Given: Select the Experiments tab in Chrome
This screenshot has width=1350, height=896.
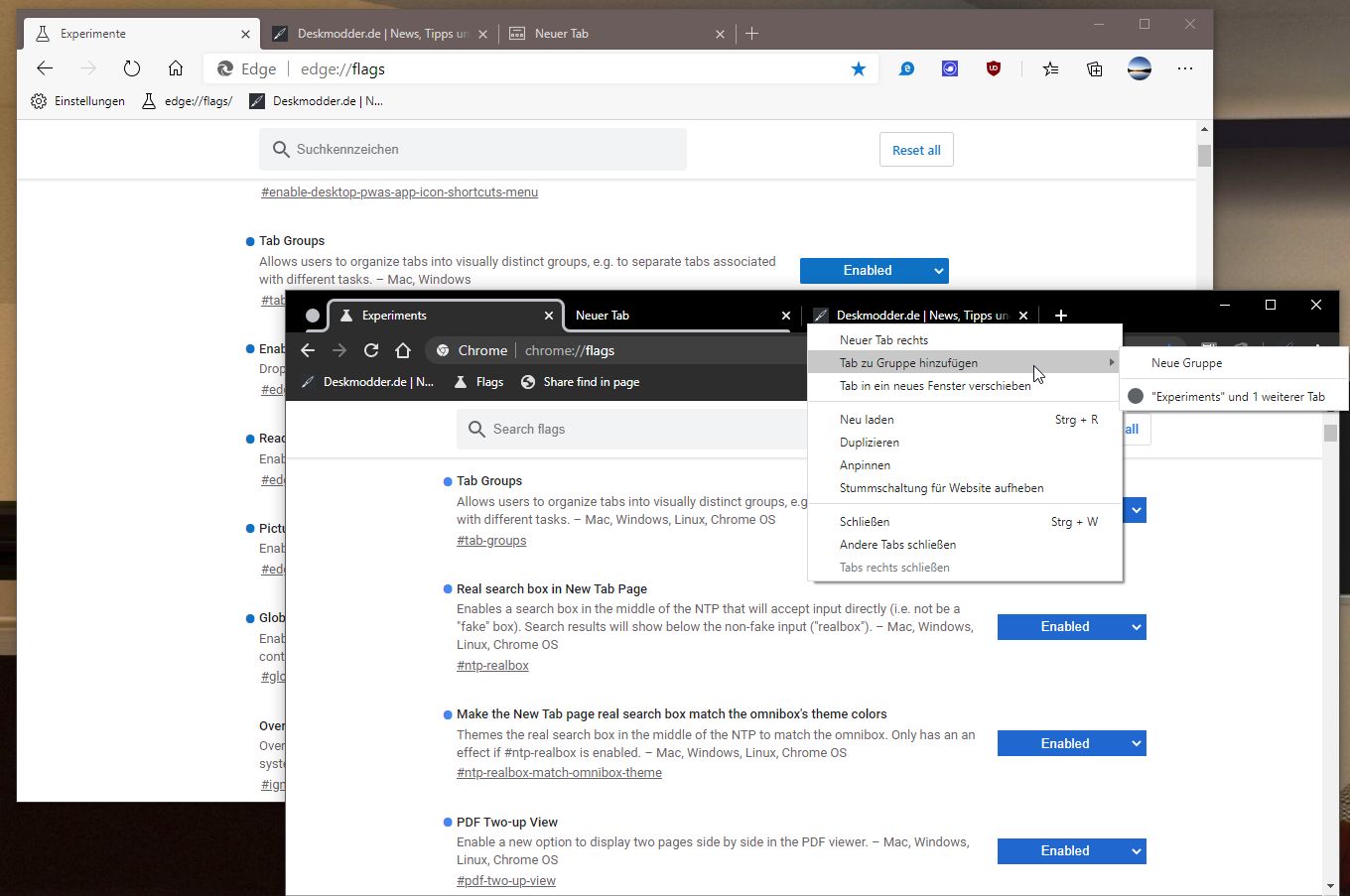Looking at the screenshot, I should (x=446, y=316).
